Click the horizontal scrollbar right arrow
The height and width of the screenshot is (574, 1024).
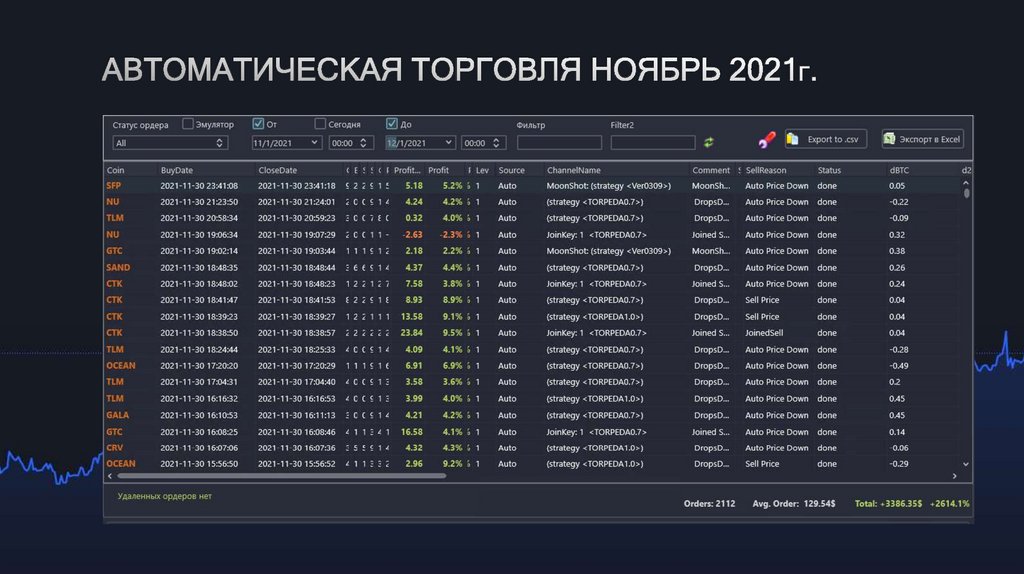pos(955,476)
